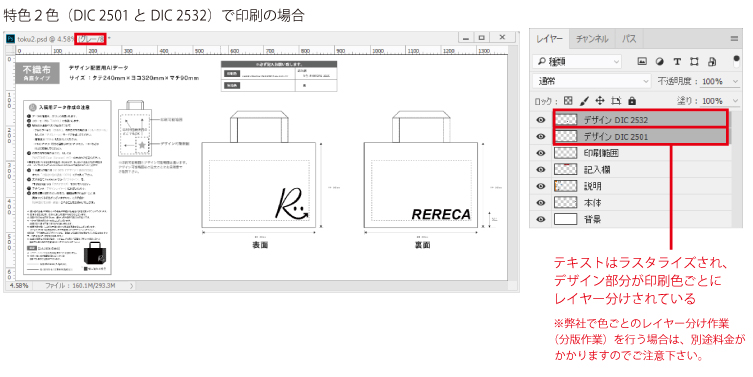Click the lock position move icon
Screen dimensions: 753x377
tap(600, 100)
